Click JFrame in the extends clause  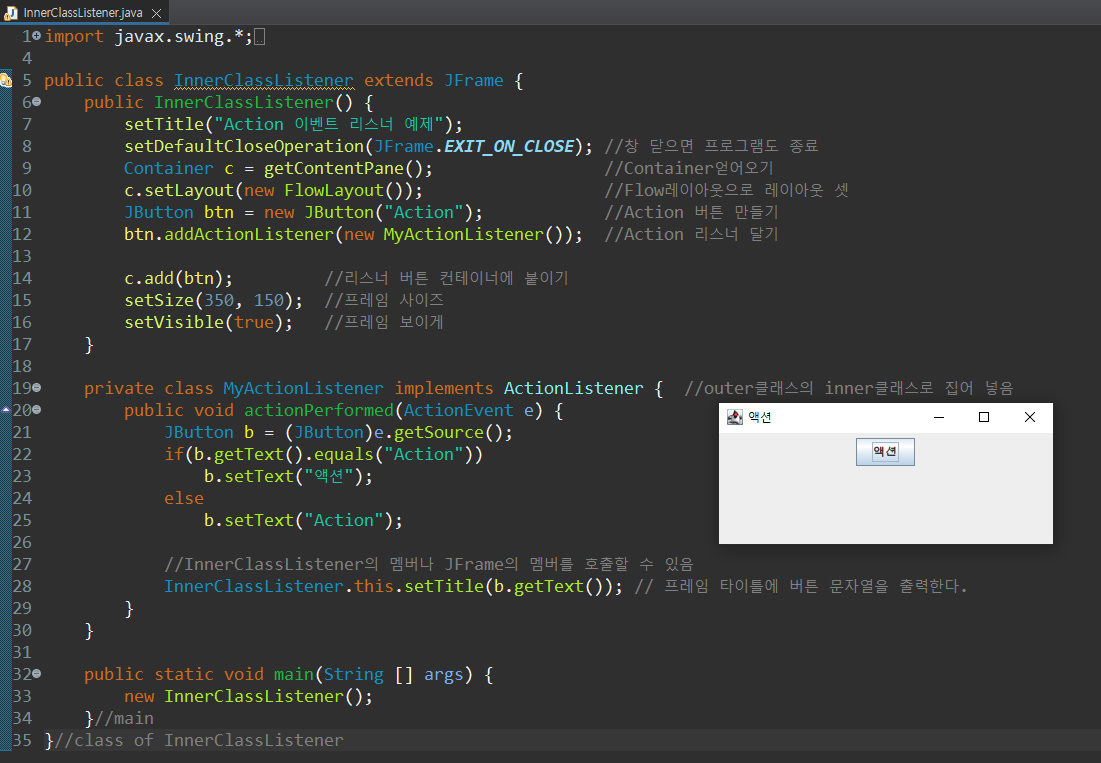[x=473, y=81]
